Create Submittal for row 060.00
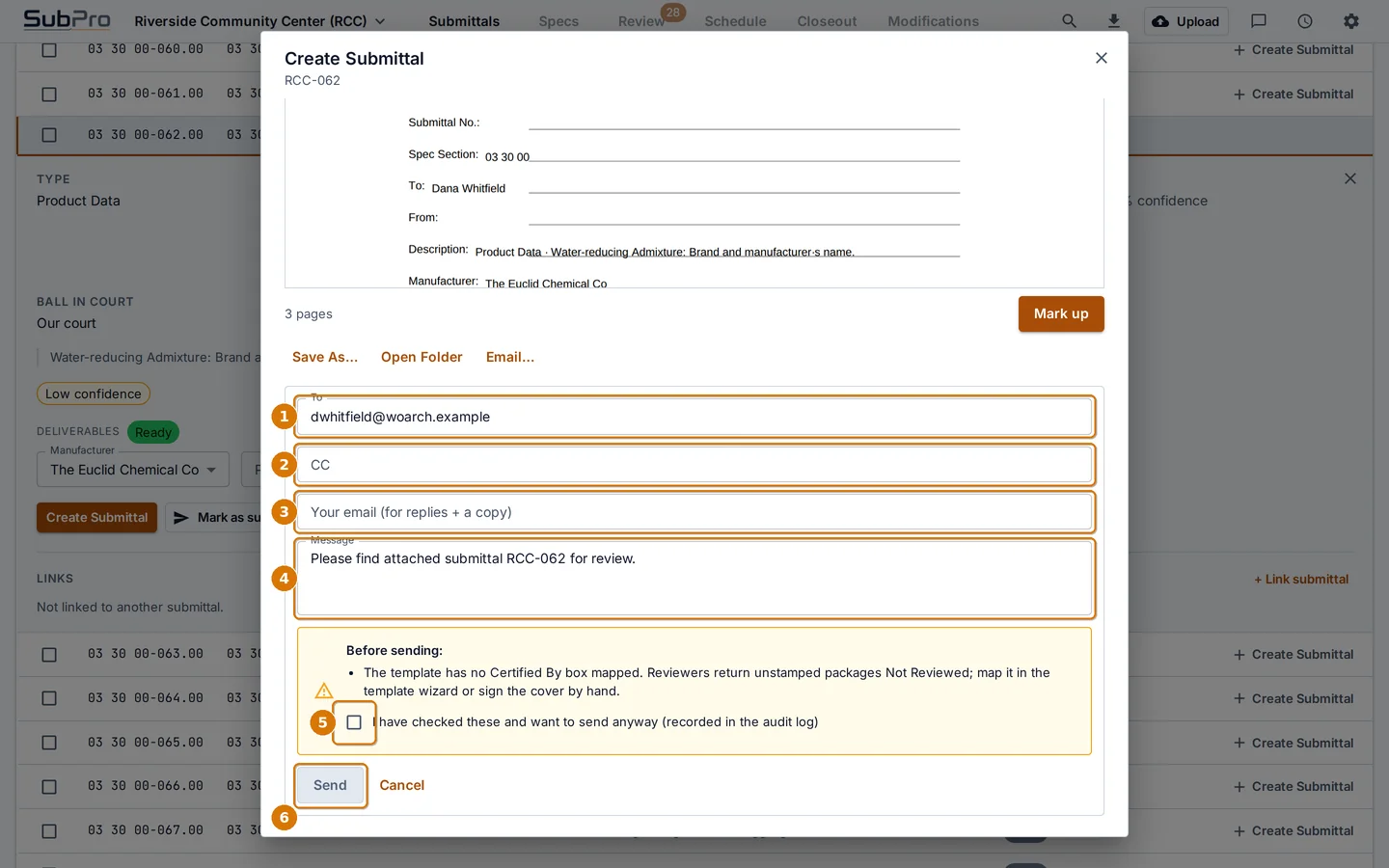 point(1293,50)
